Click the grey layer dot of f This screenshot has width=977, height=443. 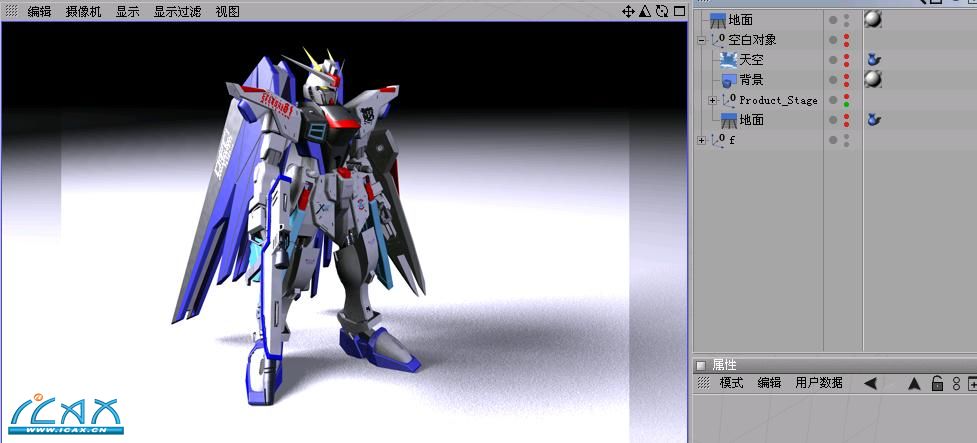coord(833,140)
